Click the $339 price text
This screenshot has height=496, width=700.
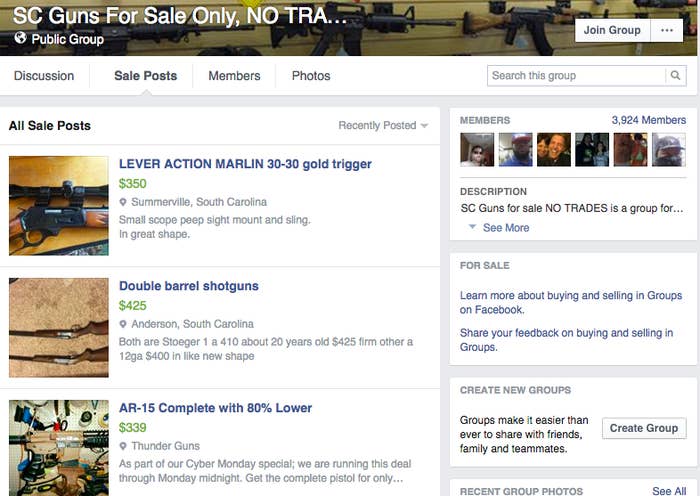pos(133,427)
